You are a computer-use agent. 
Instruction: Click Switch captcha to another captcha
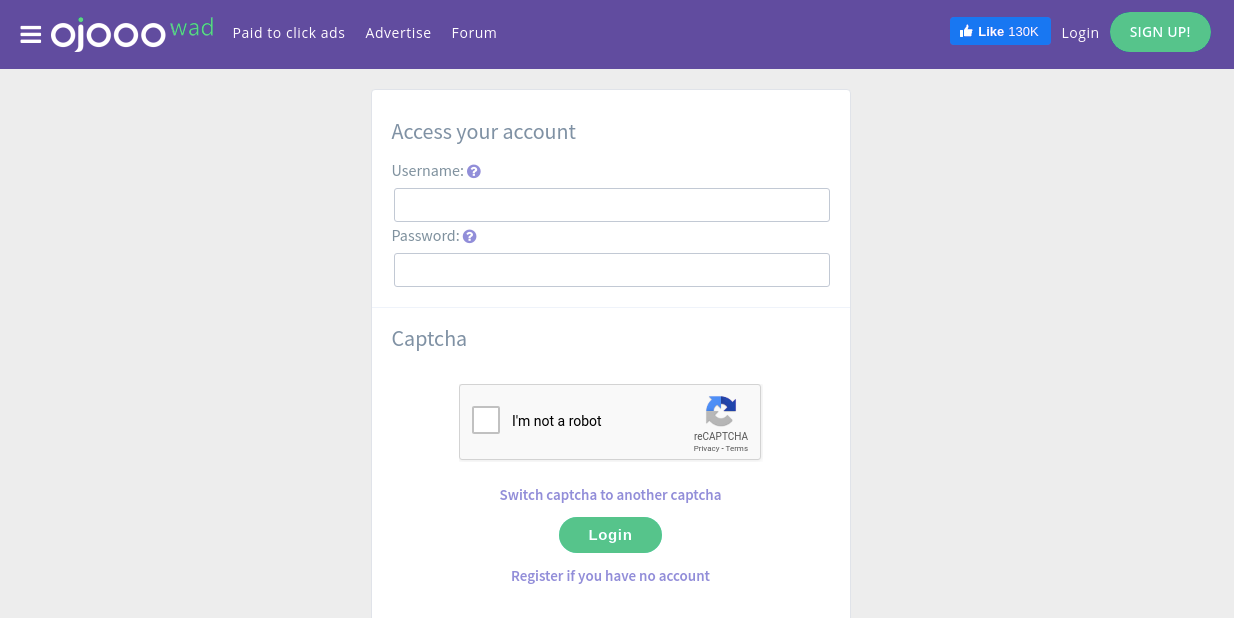tap(610, 495)
